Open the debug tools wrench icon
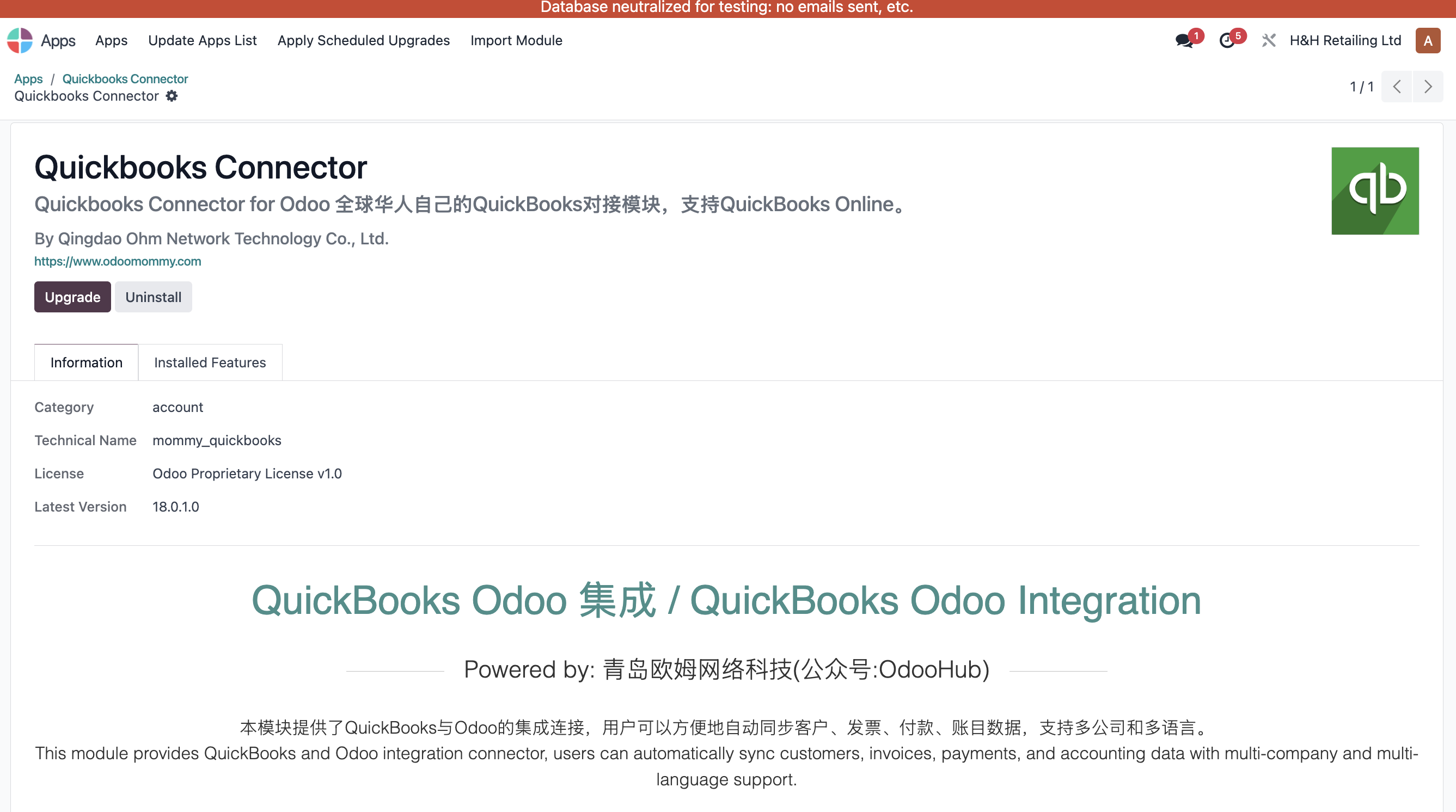This screenshot has height=812, width=1456. pyautogui.click(x=1269, y=41)
